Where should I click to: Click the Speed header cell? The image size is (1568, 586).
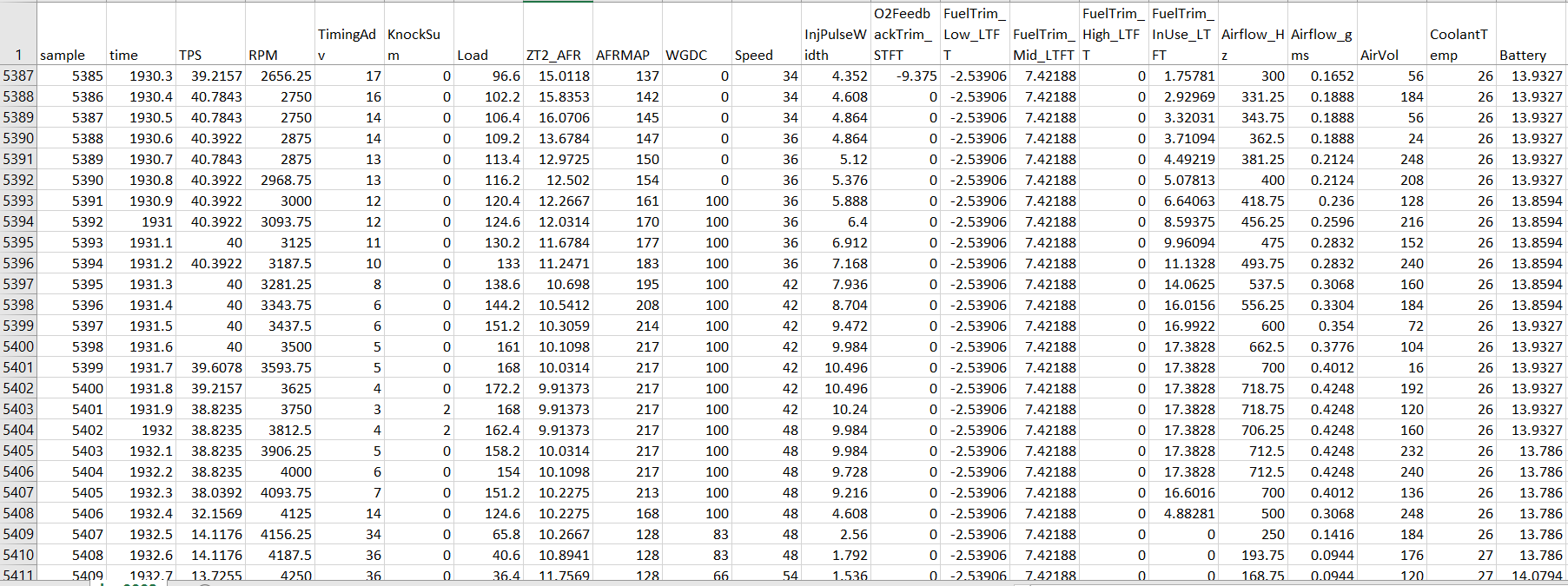(765, 35)
